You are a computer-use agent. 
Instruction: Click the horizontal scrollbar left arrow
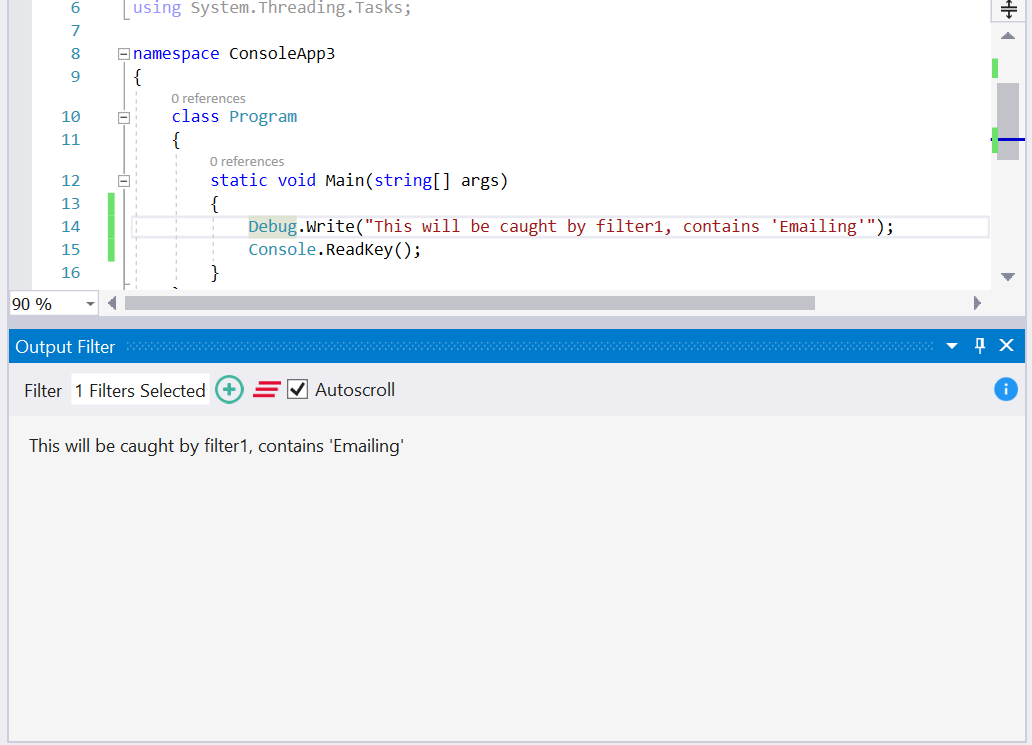pos(112,303)
